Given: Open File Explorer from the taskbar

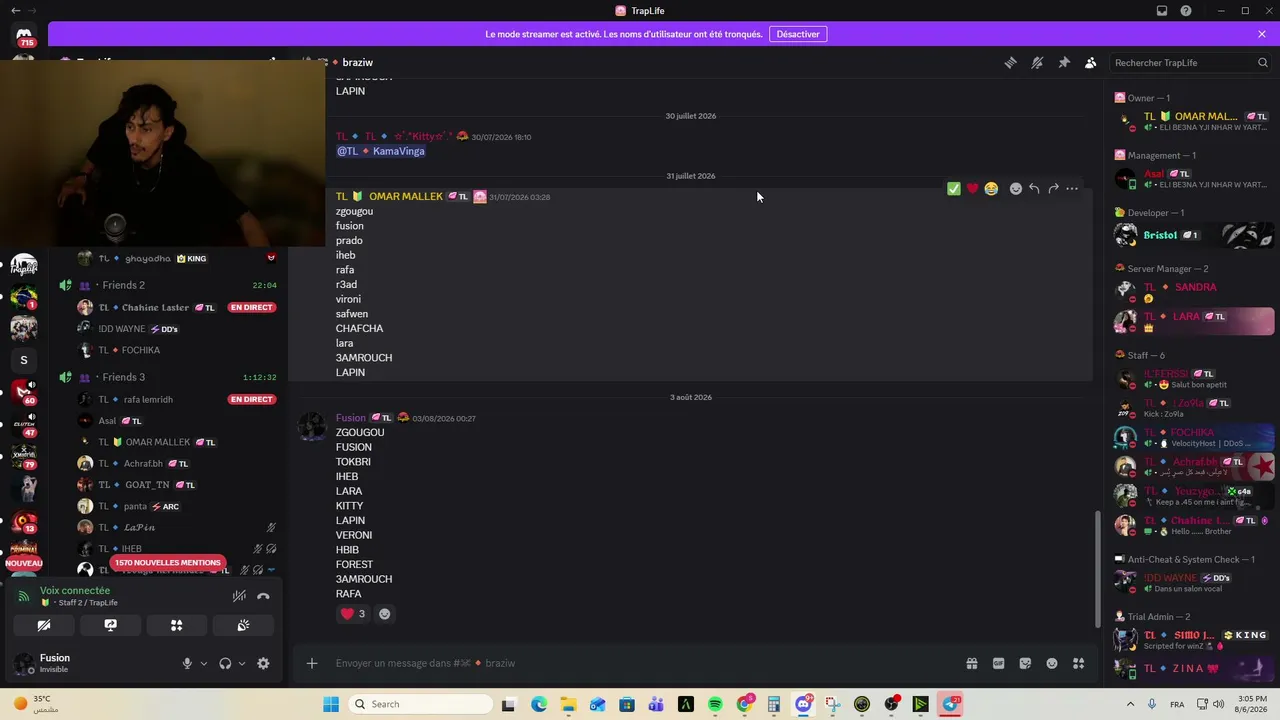Looking at the screenshot, I should click(x=568, y=704).
